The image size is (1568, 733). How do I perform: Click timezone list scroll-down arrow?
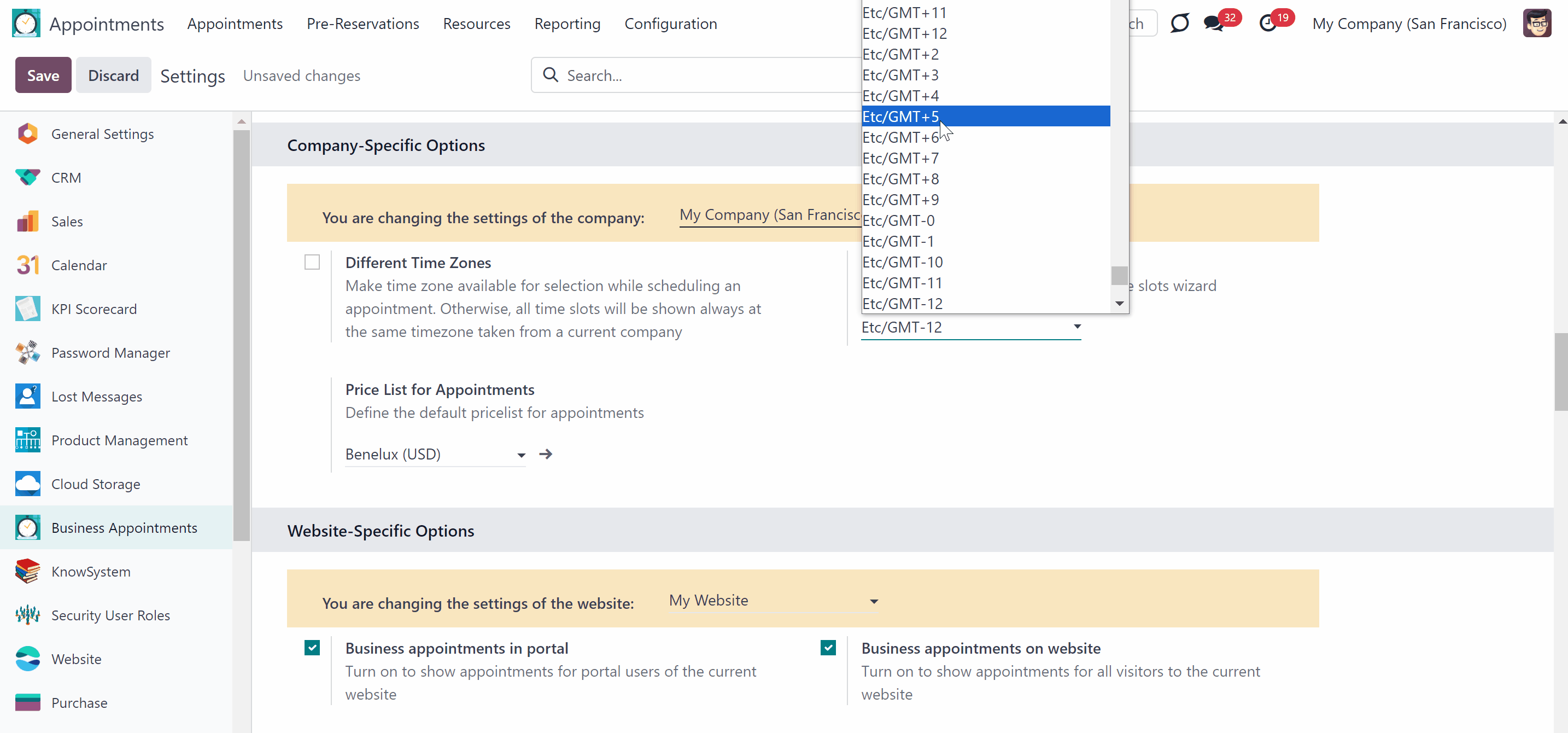point(1119,304)
